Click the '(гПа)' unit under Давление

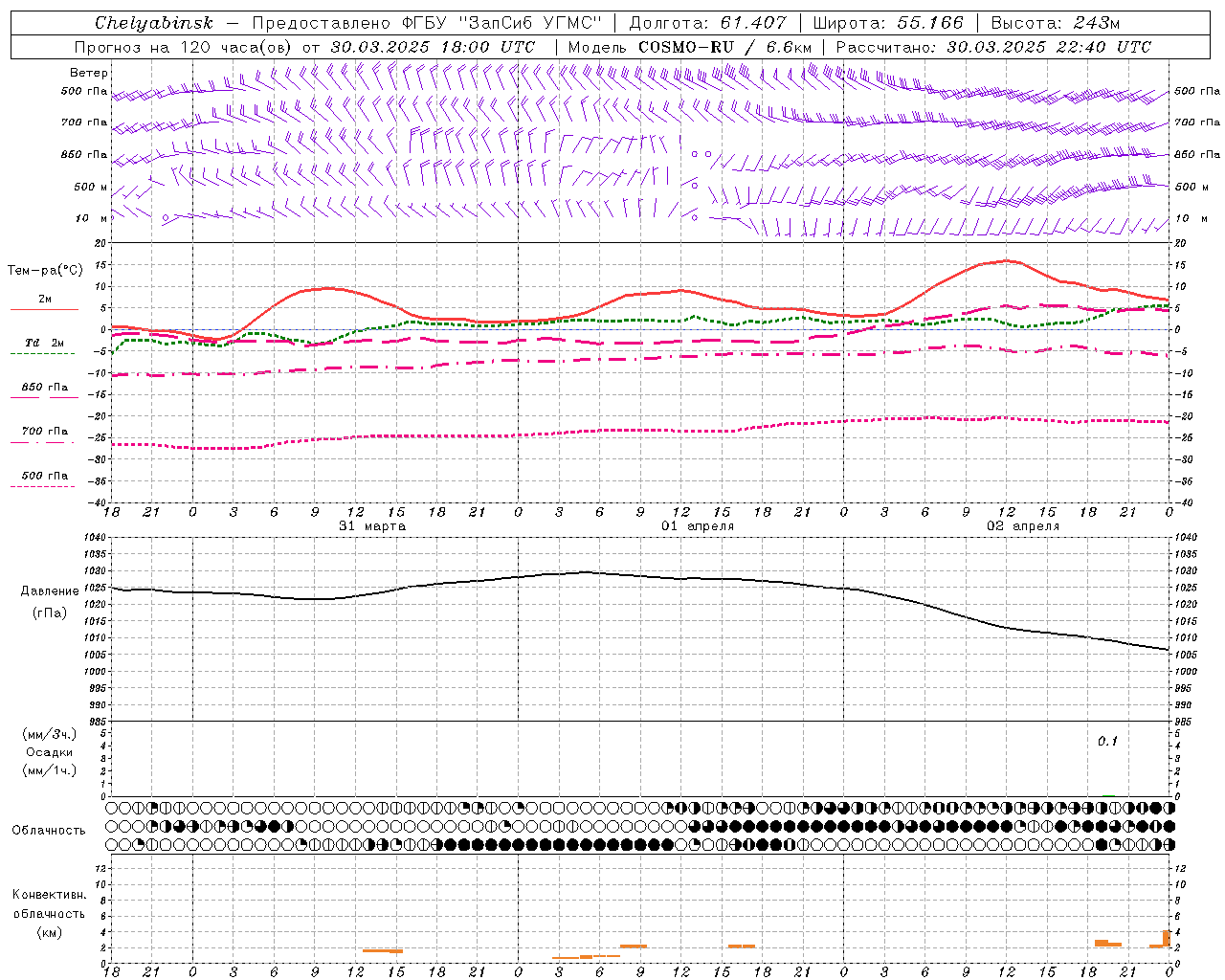click(50, 613)
